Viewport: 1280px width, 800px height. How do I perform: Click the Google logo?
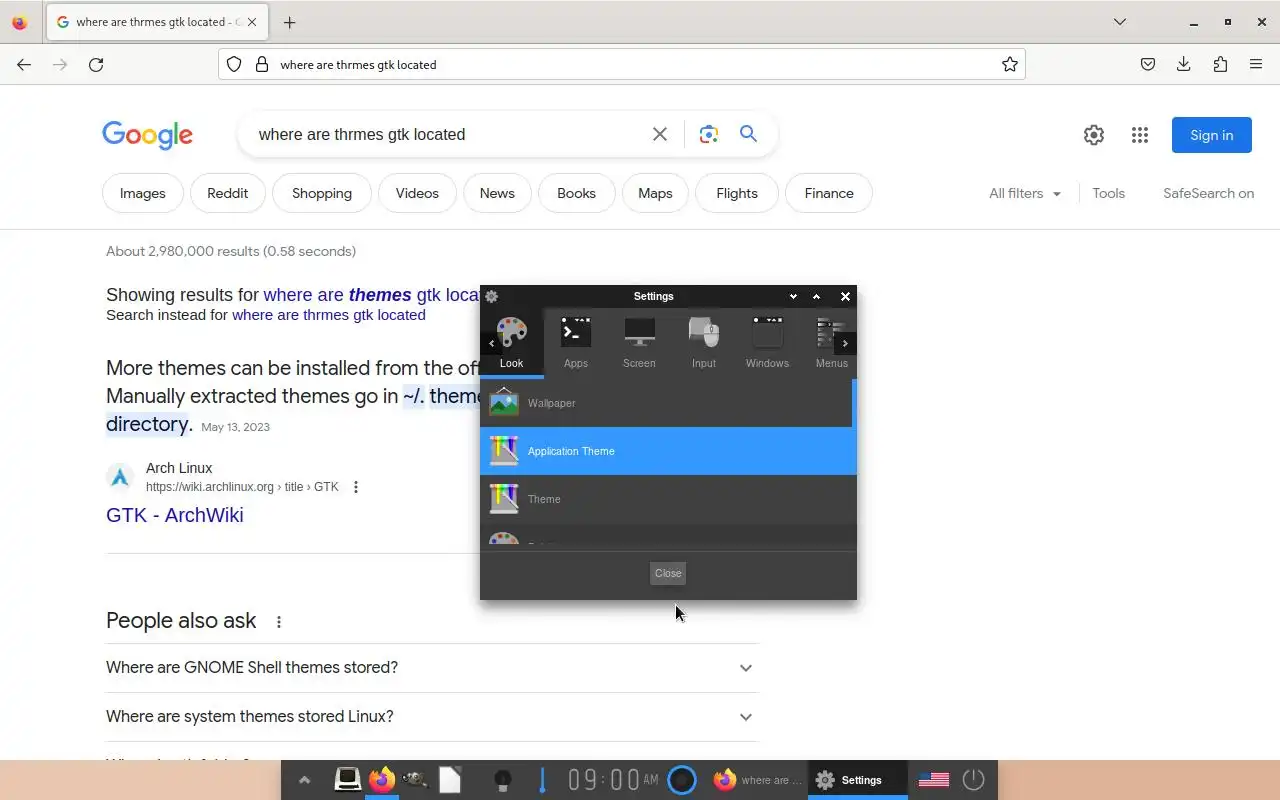pos(147,135)
